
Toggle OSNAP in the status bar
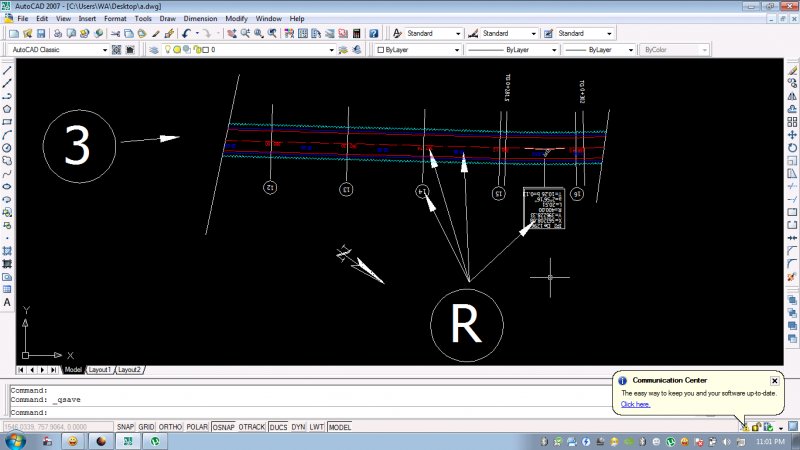[x=222, y=427]
